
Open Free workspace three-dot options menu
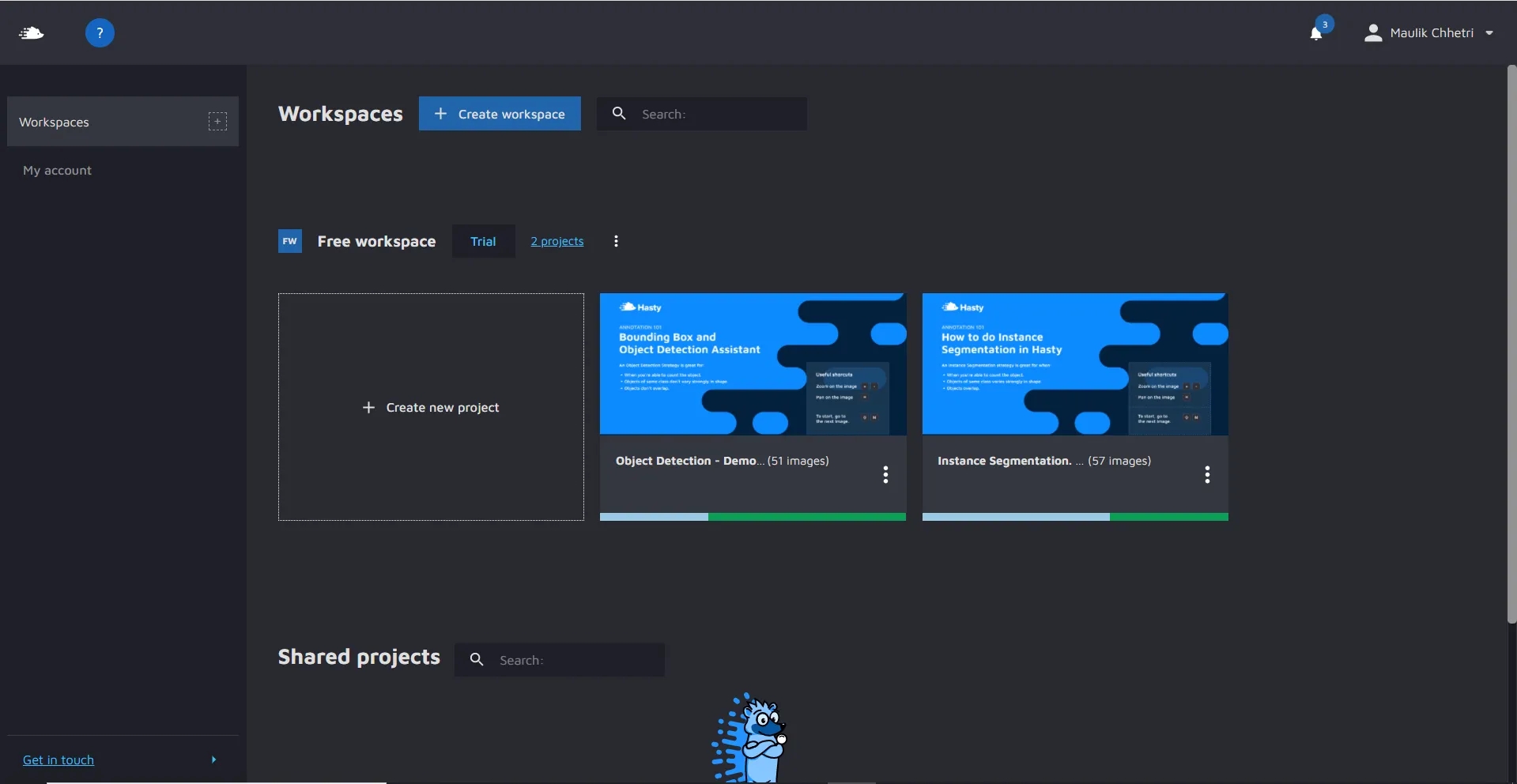point(616,241)
